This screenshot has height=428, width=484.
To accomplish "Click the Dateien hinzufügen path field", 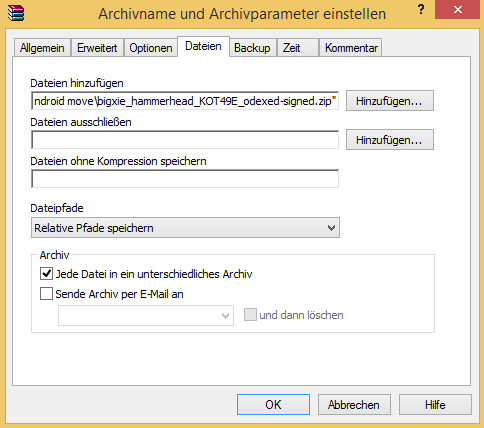I will [185, 101].
